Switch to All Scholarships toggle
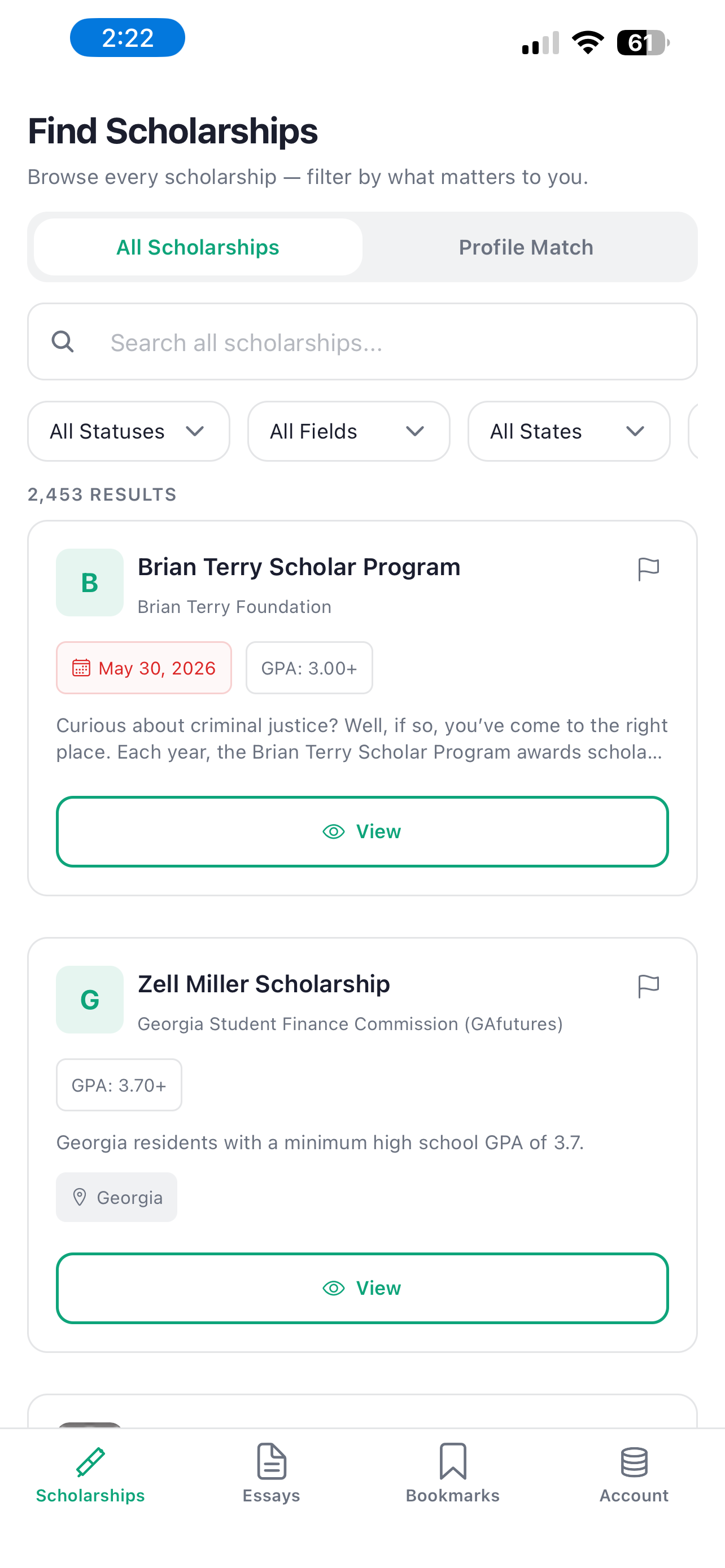 (x=198, y=247)
